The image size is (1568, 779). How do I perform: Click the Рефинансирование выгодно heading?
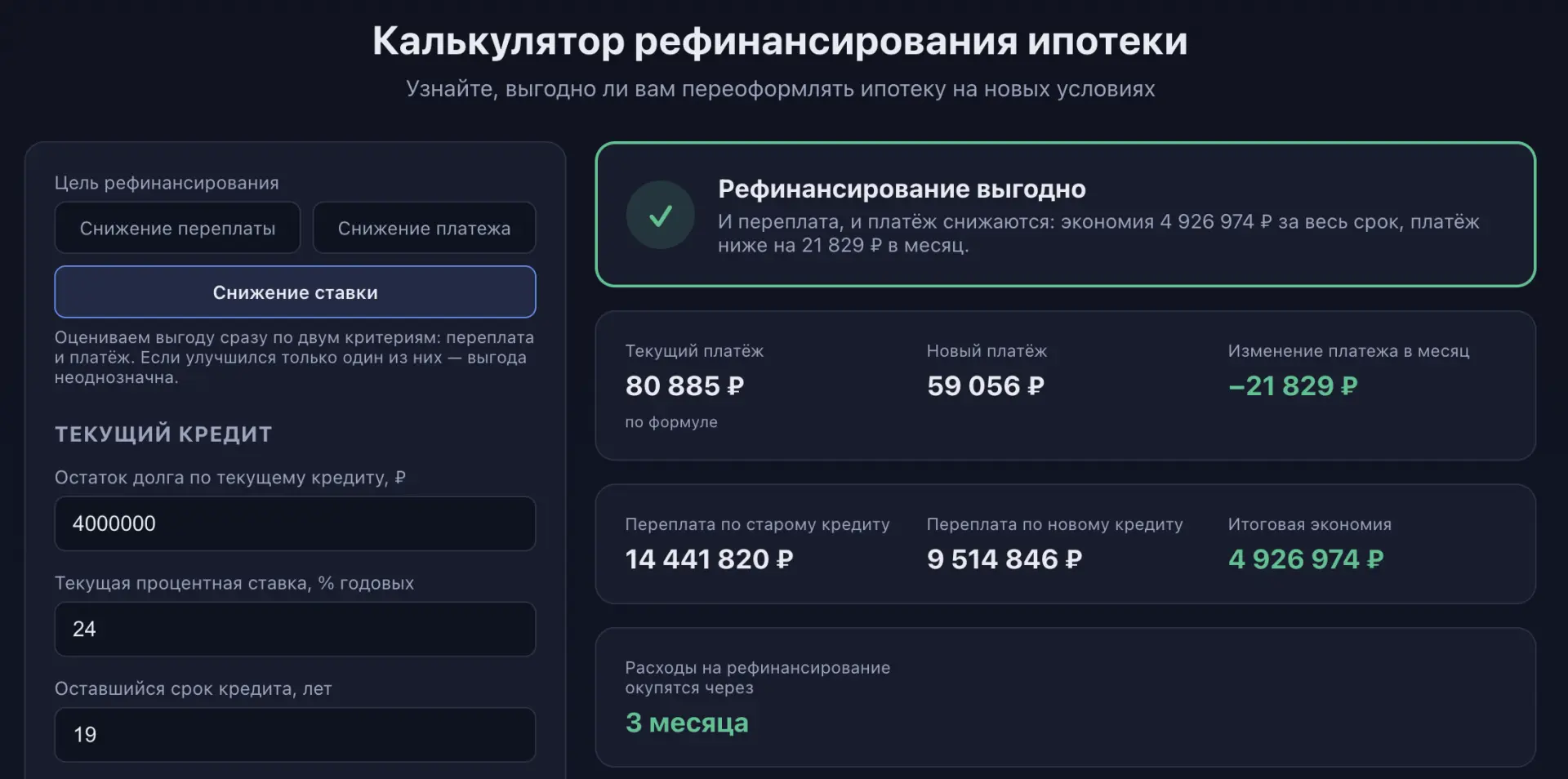coord(902,189)
